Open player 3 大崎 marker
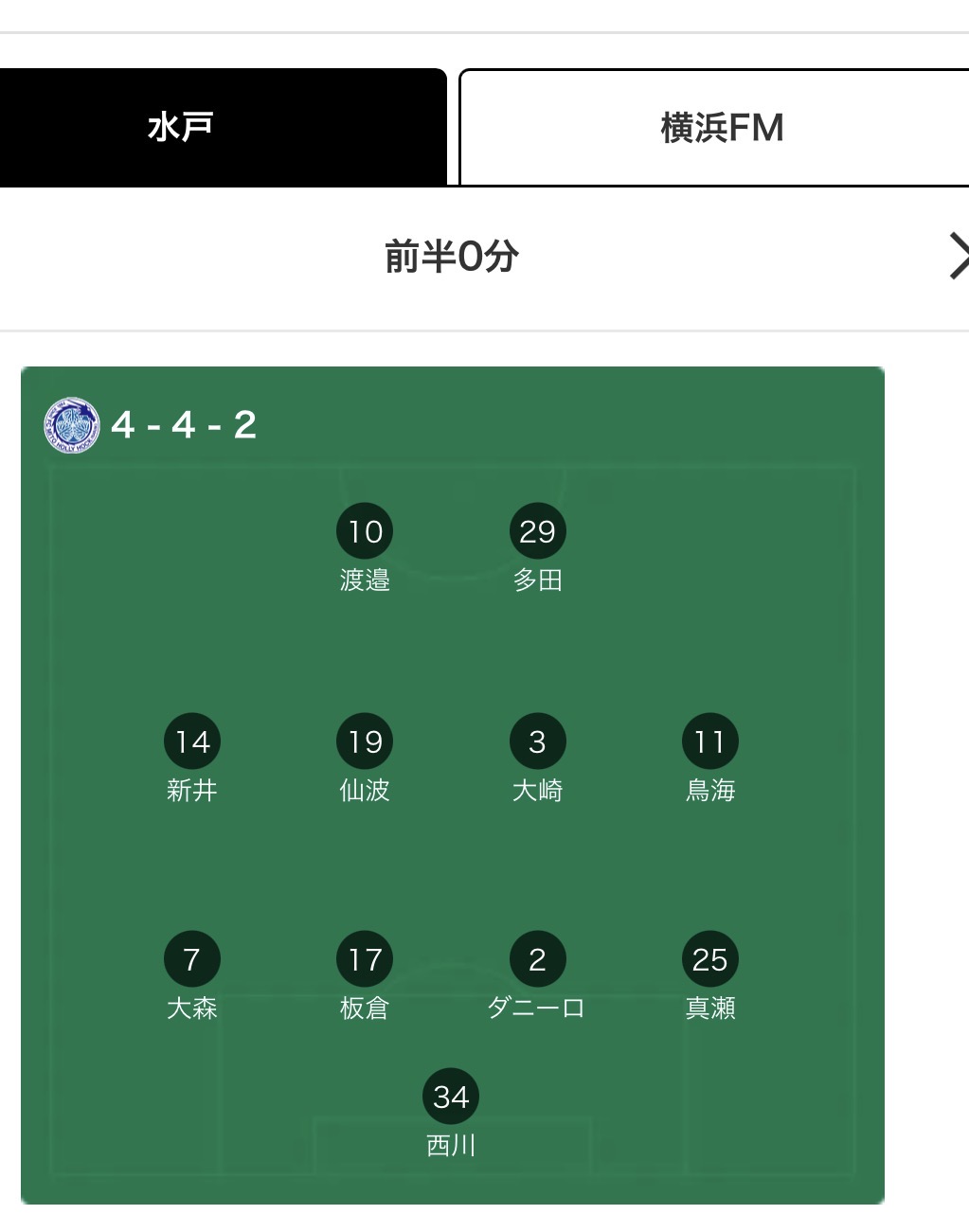The height and width of the screenshot is (1232, 969). (537, 741)
